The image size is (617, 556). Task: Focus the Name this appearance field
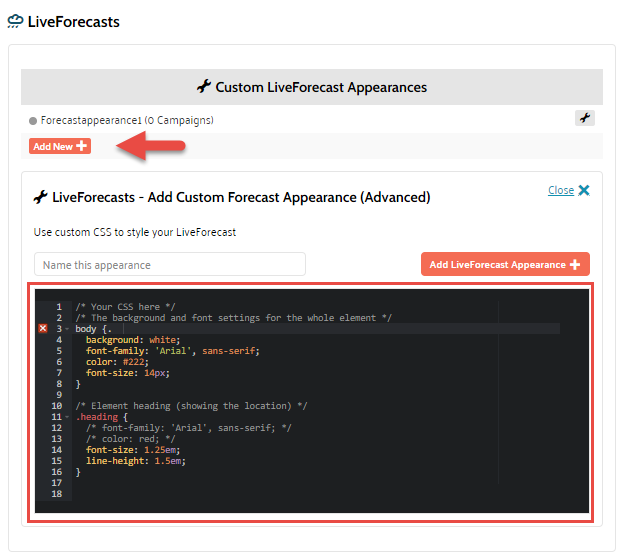(x=170, y=265)
